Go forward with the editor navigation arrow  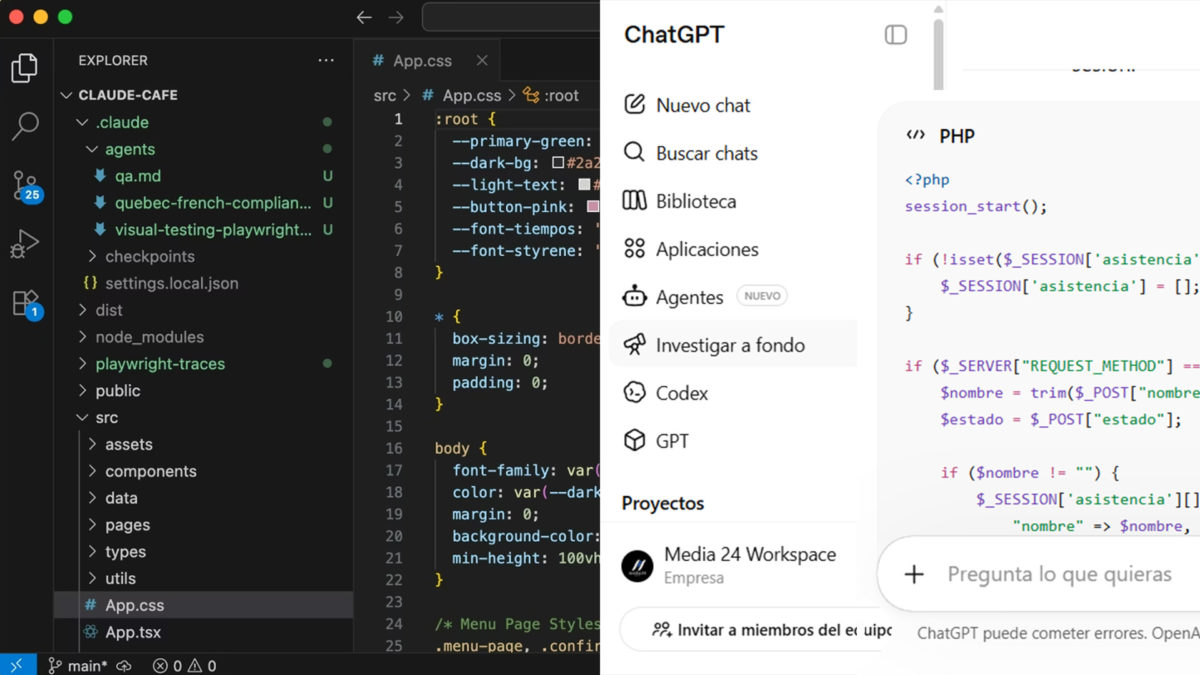(x=396, y=17)
